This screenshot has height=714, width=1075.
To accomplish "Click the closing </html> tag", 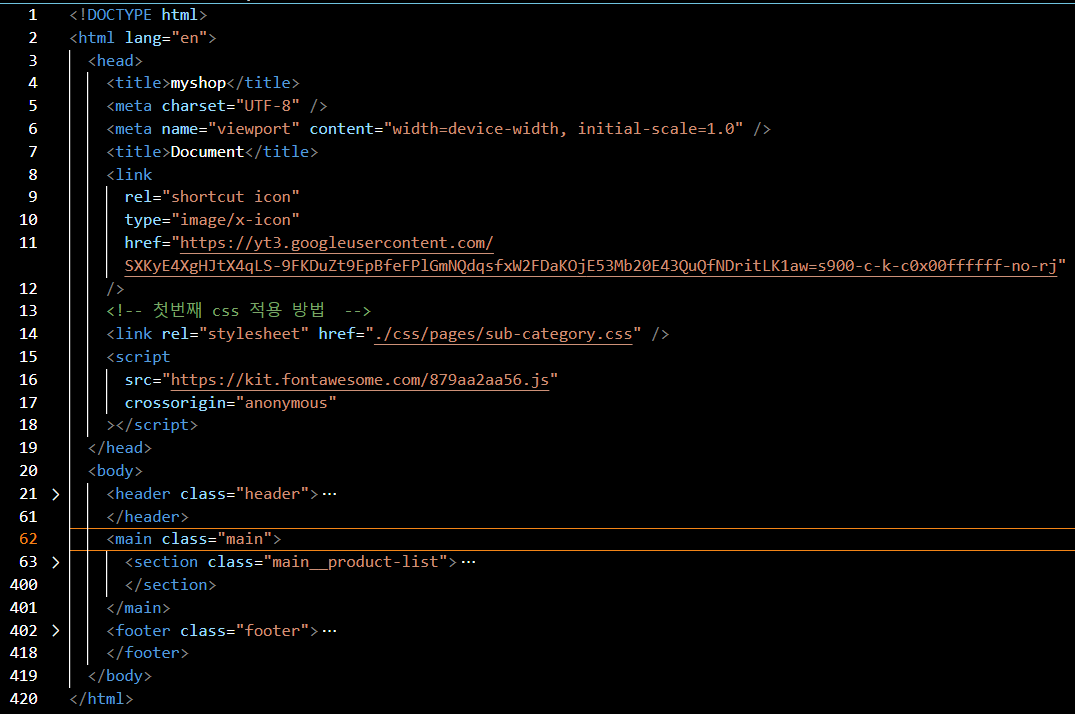I will [101, 699].
